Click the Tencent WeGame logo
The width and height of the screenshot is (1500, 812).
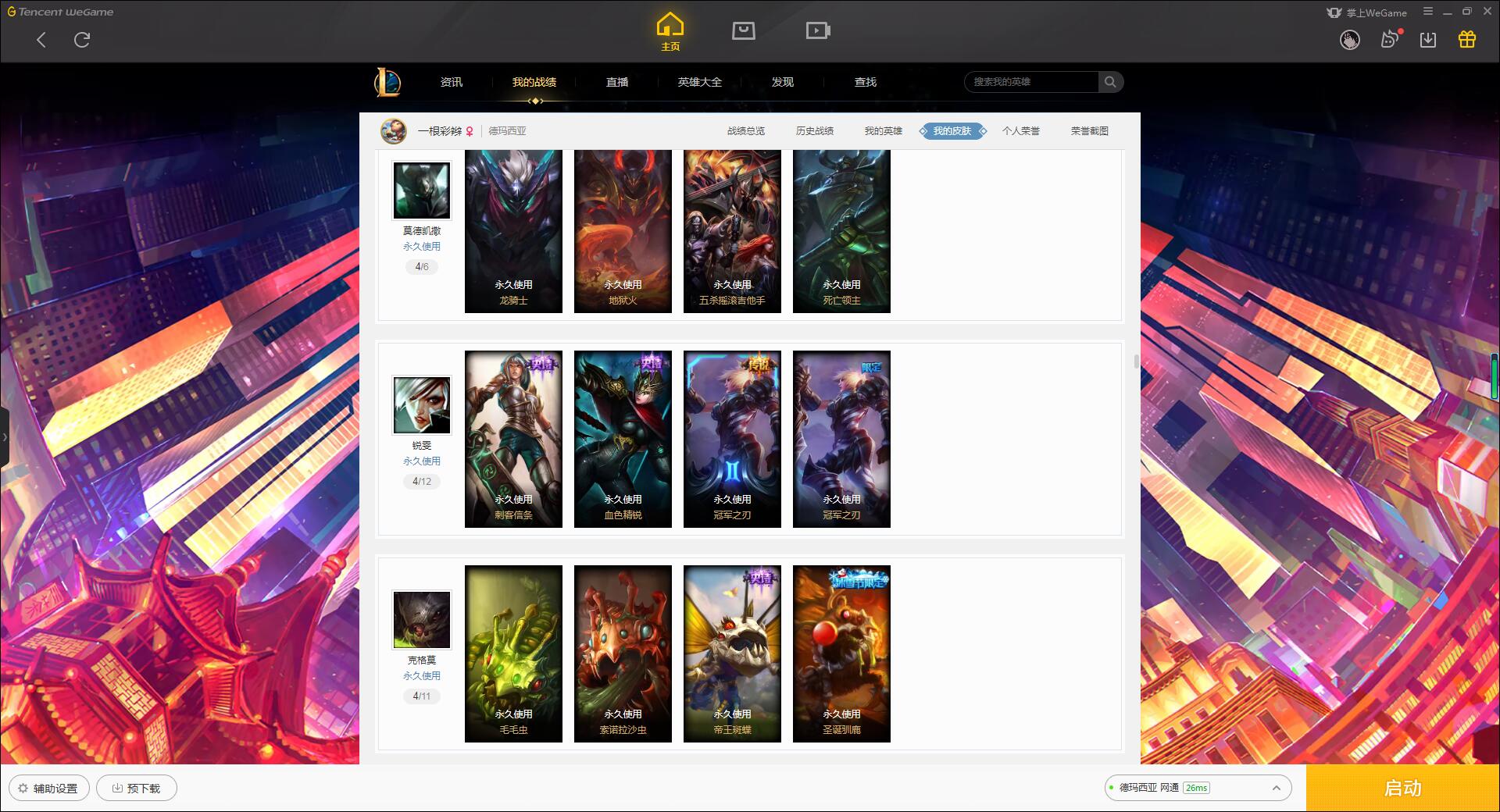pos(60,12)
